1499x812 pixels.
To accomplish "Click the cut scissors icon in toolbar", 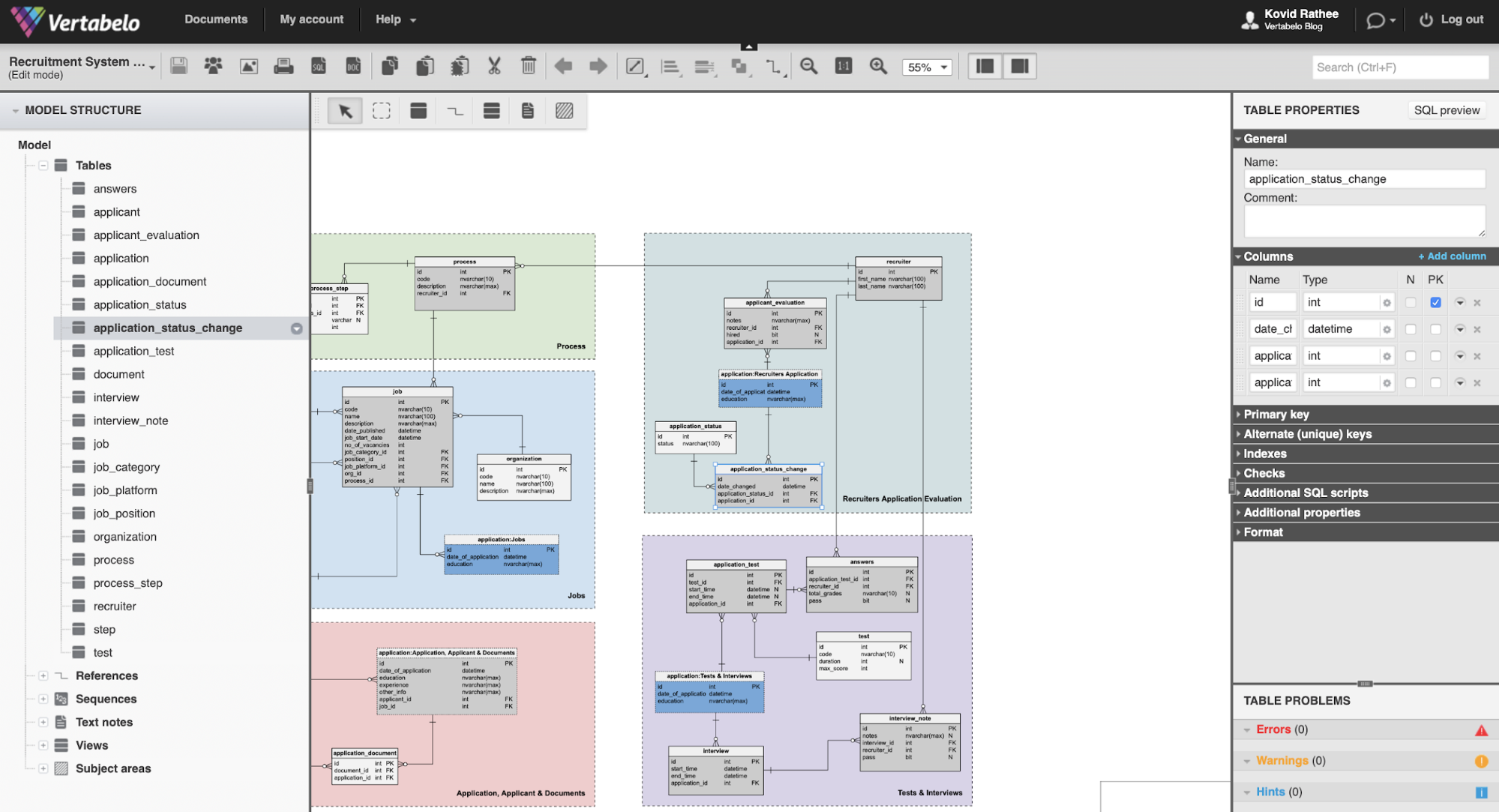I will pos(494,66).
